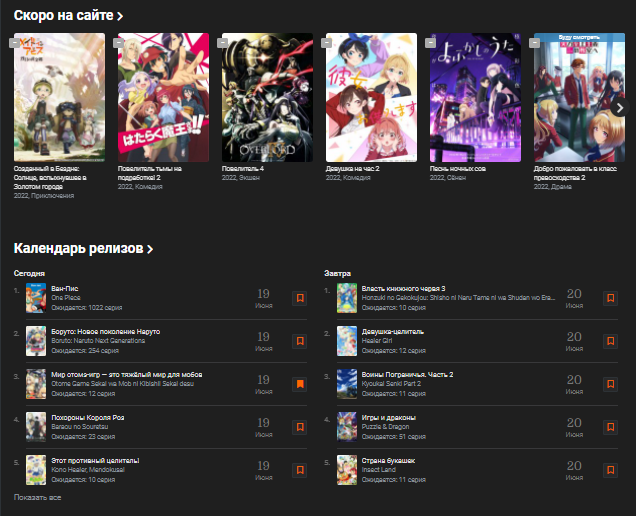Bookmark Воины Пограничья. Часть 2 release
The image size is (636, 516).
pyautogui.click(x=610, y=384)
